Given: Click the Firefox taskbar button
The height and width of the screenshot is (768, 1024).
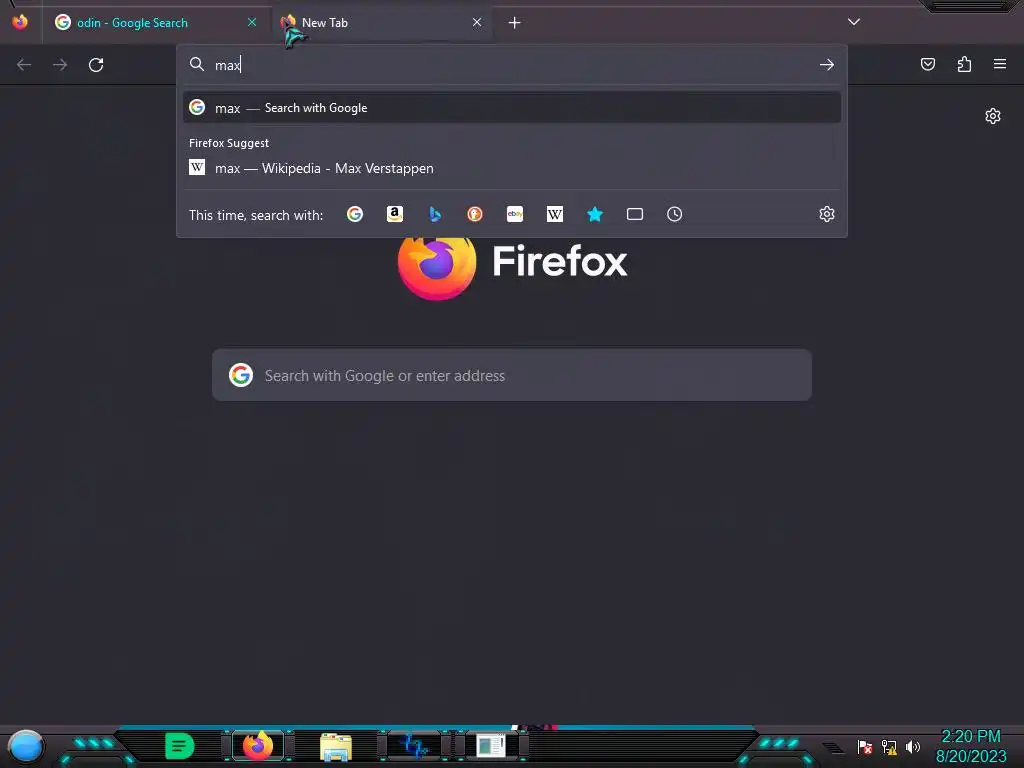Looking at the screenshot, I should [x=258, y=746].
